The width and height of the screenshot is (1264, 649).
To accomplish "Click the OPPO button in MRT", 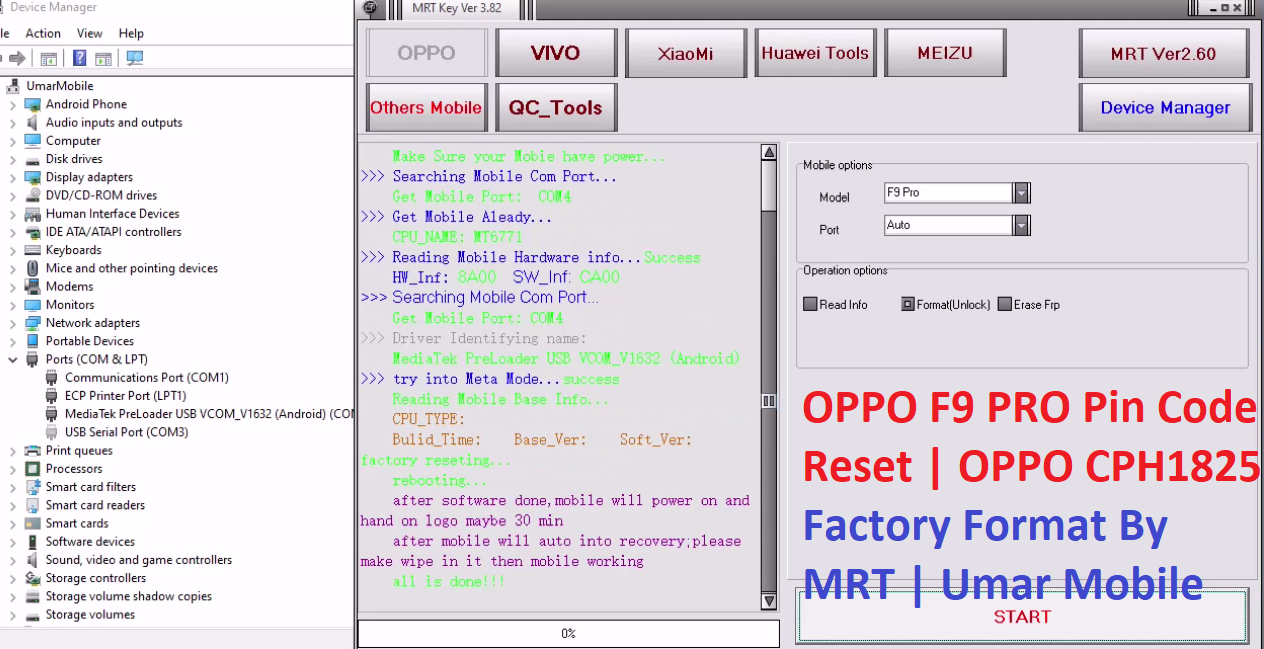I will click(x=426, y=53).
